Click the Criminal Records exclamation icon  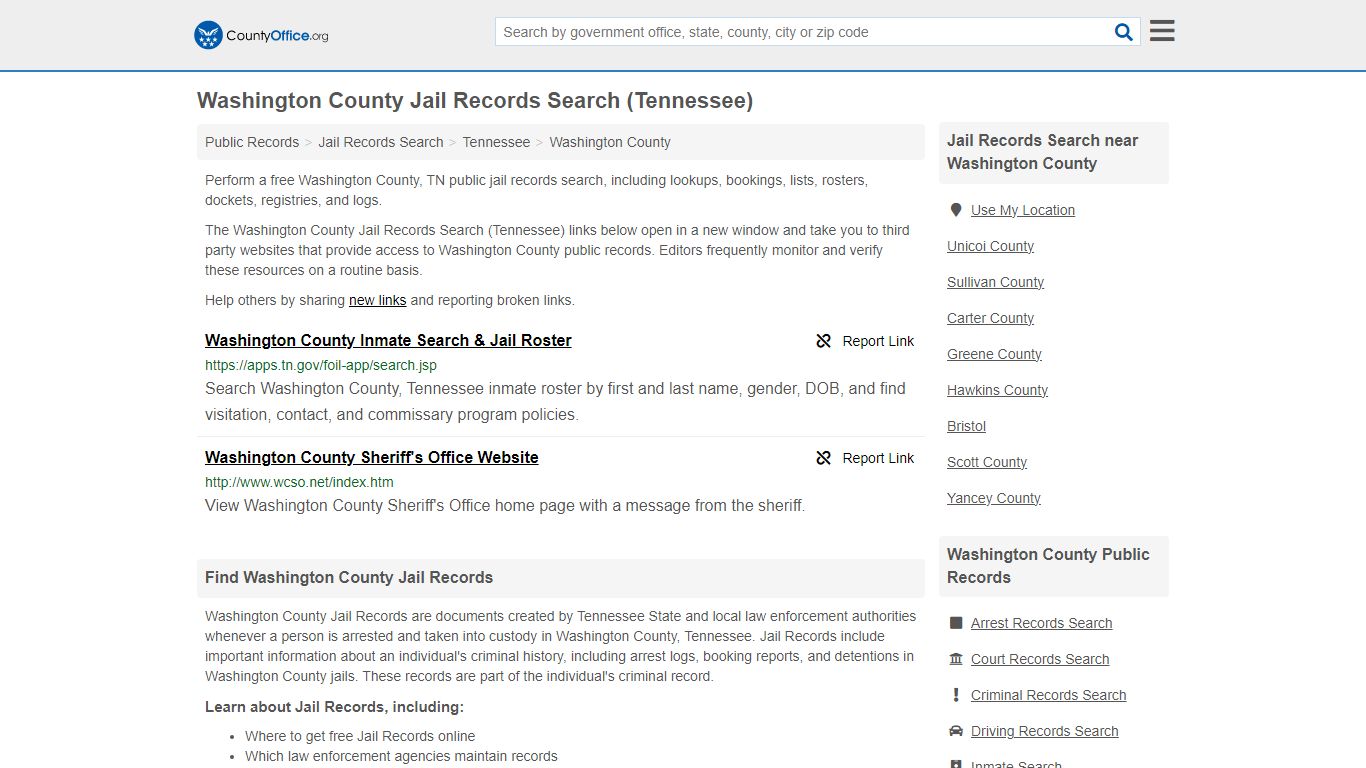click(956, 695)
